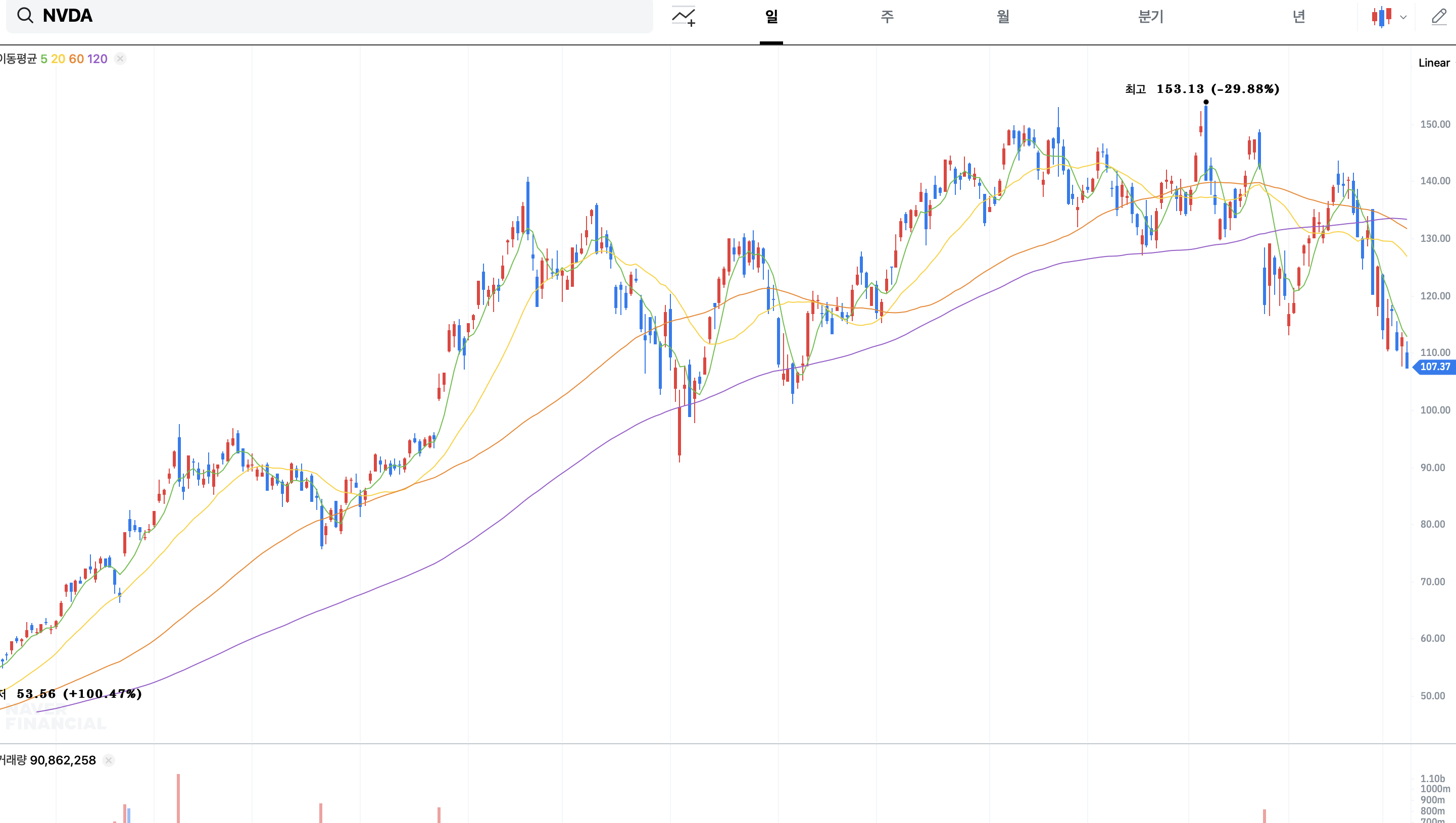Click the 50.00 price axis label

click(x=1433, y=696)
